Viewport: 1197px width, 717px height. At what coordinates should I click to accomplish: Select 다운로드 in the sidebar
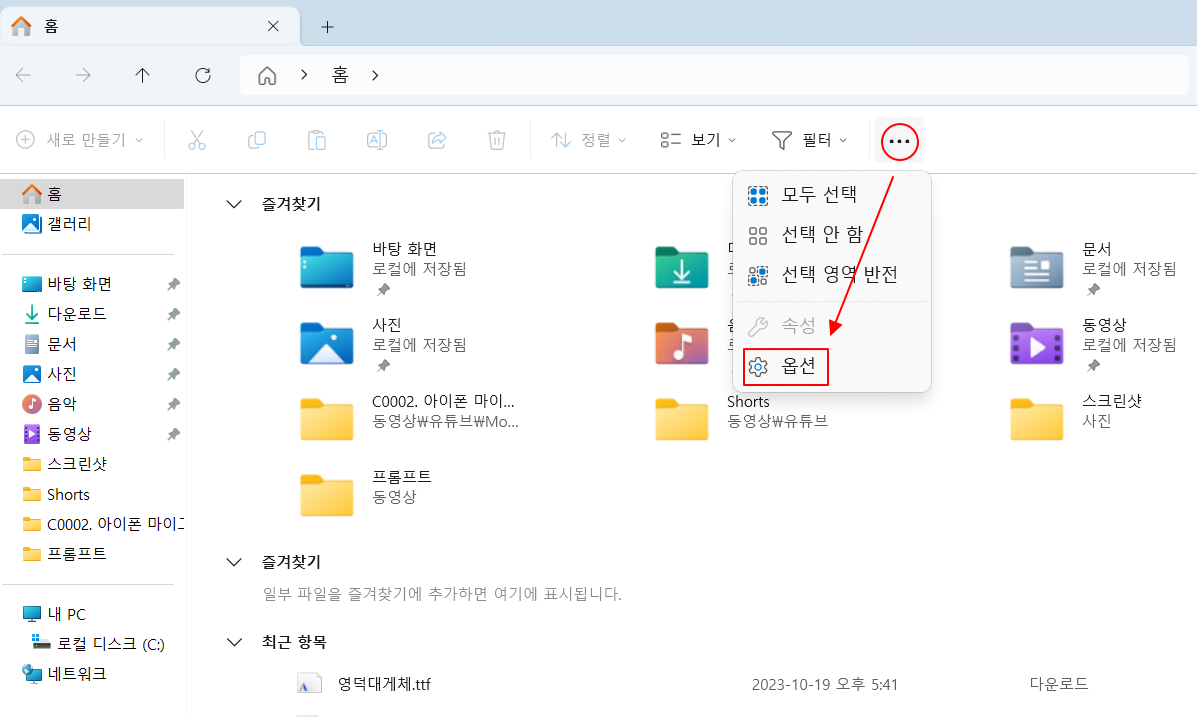click(92, 314)
